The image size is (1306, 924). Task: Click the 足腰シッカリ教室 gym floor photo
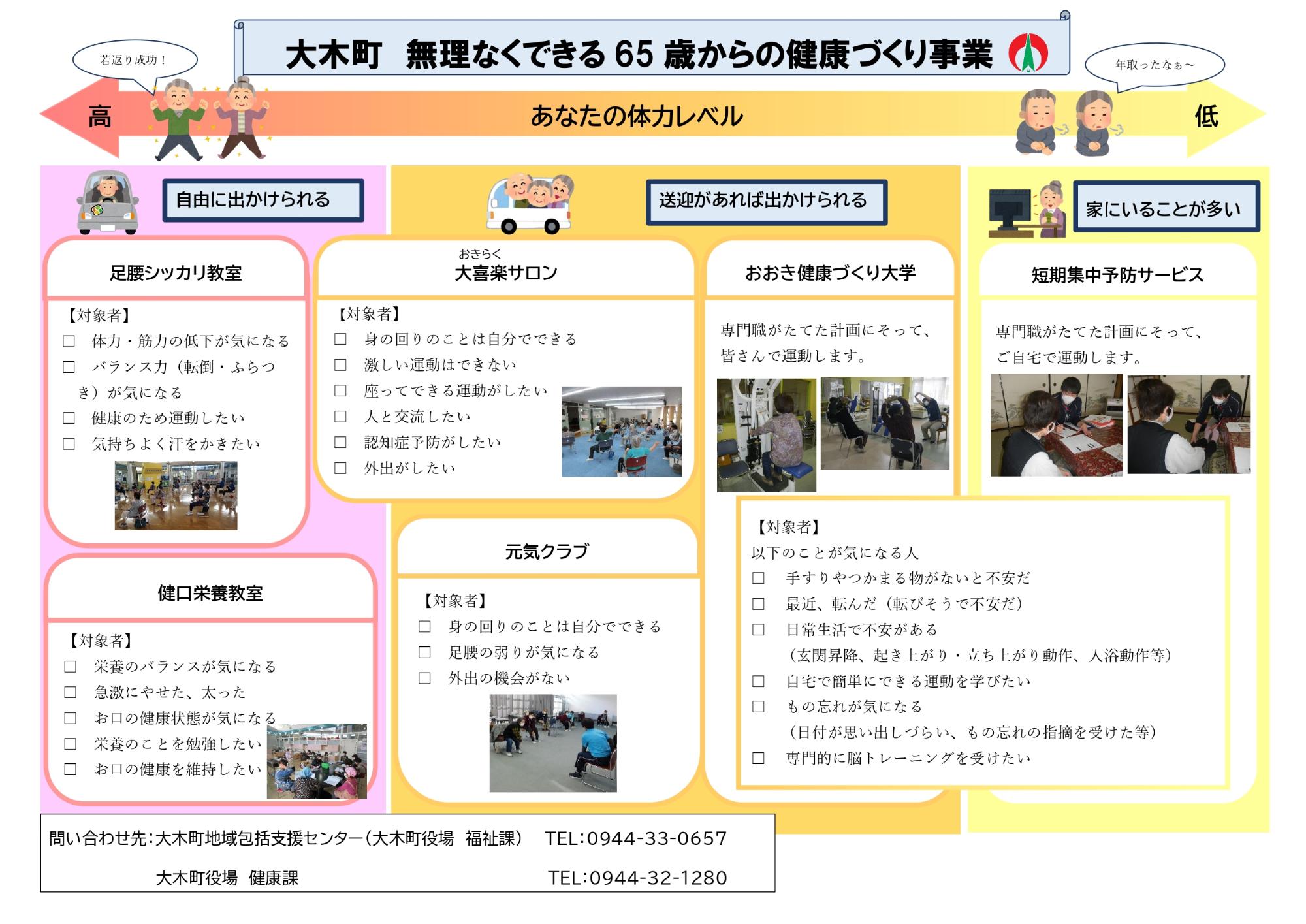point(176,496)
